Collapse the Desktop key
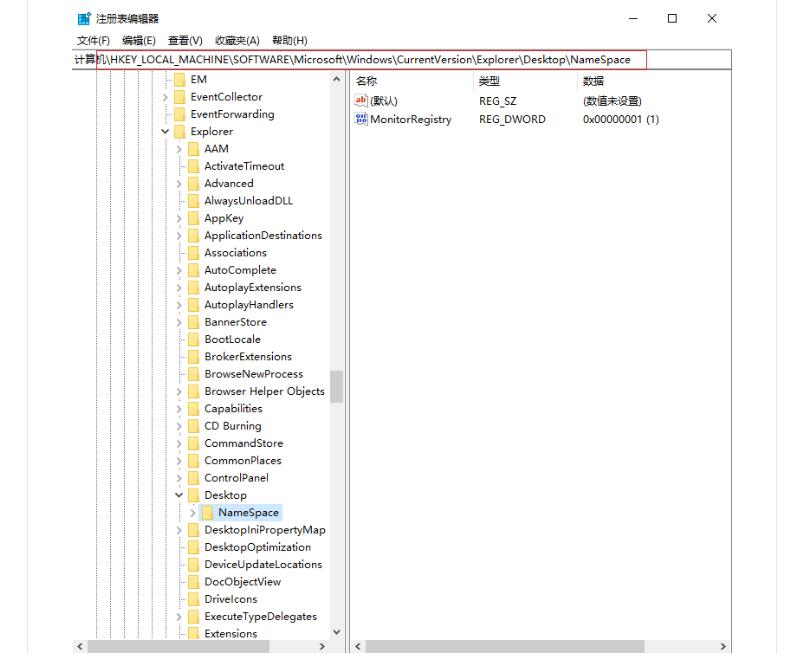795x654 pixels. (178, 495)
